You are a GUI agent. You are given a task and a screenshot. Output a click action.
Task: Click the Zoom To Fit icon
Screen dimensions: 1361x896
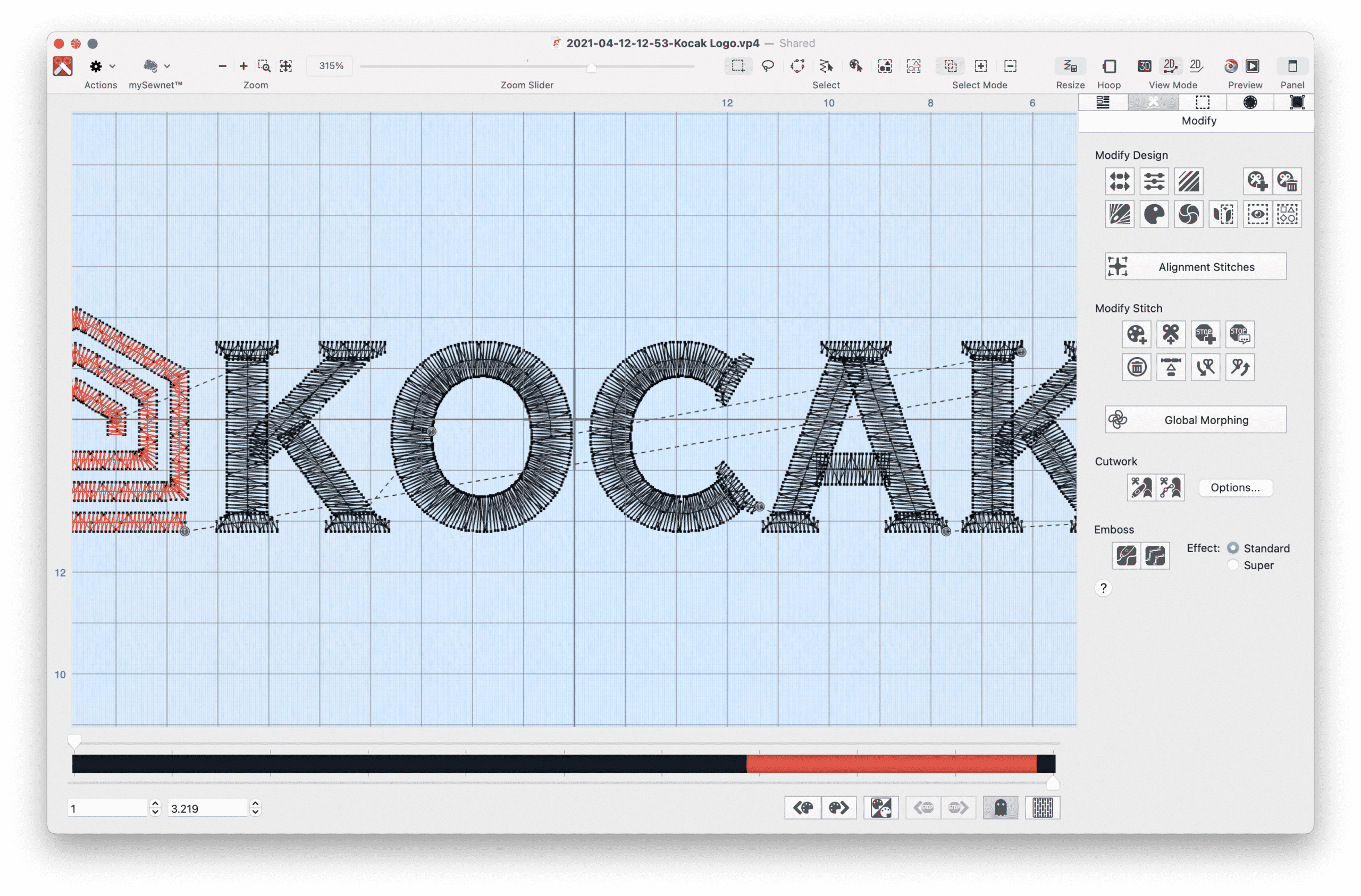click(x=285, y=66)
